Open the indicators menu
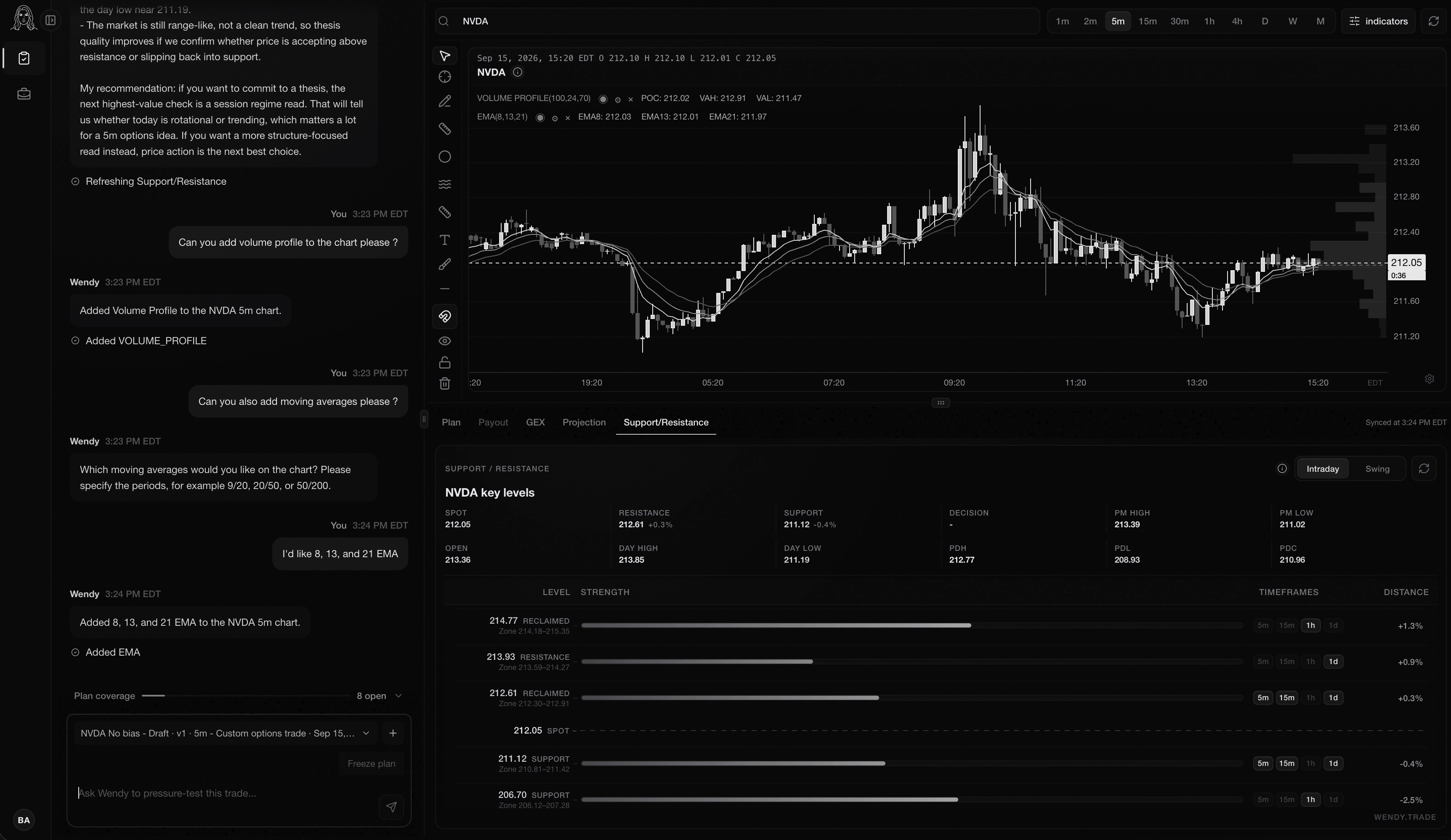The image size is (1451, 840). pyautogui.click(x=1379, y=21)
